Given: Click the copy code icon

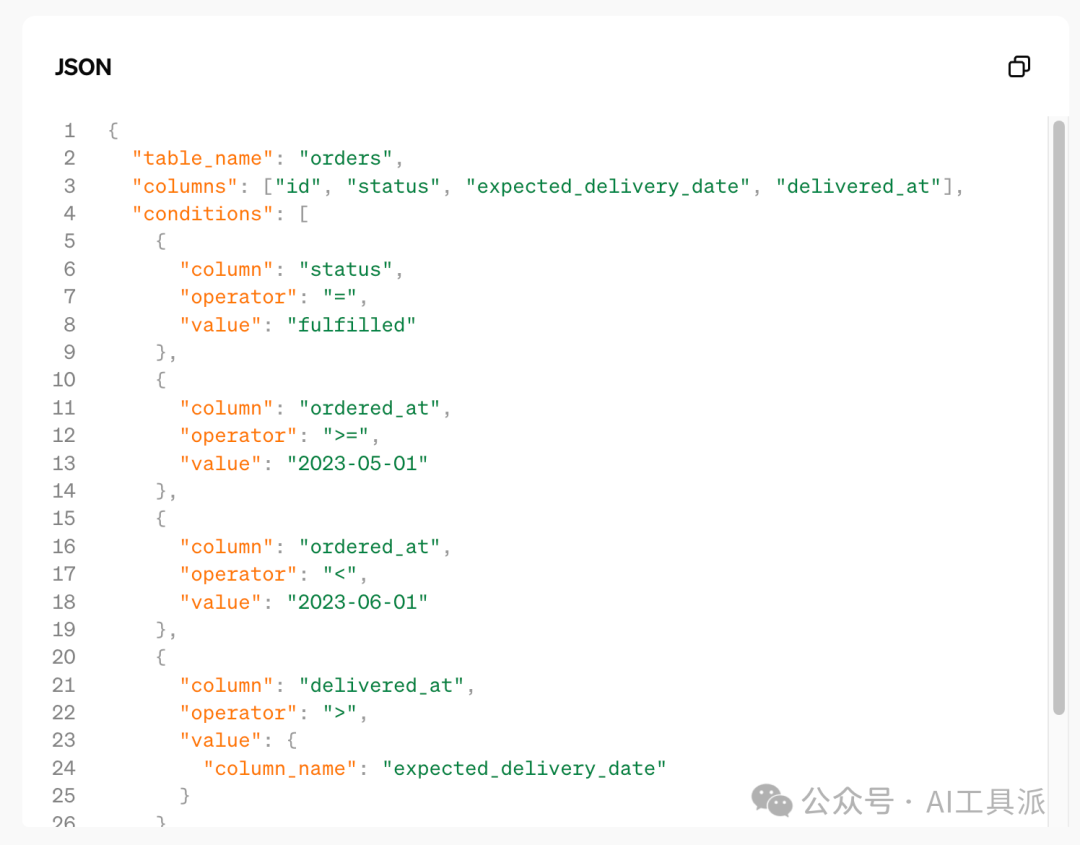Looking at the screenshot, I should point(1019,67).
